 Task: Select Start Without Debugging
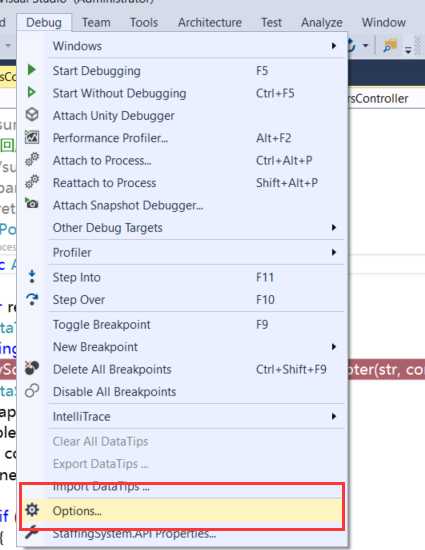pyautogui.click(x=196, y=93)
